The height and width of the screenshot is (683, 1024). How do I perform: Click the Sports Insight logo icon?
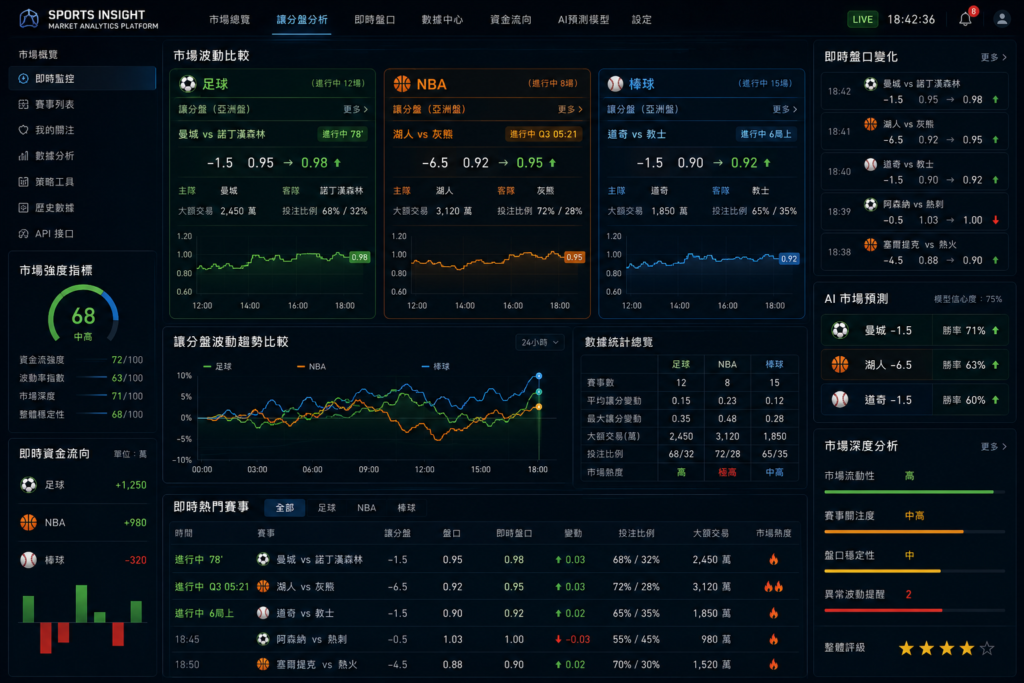(29, 19)
